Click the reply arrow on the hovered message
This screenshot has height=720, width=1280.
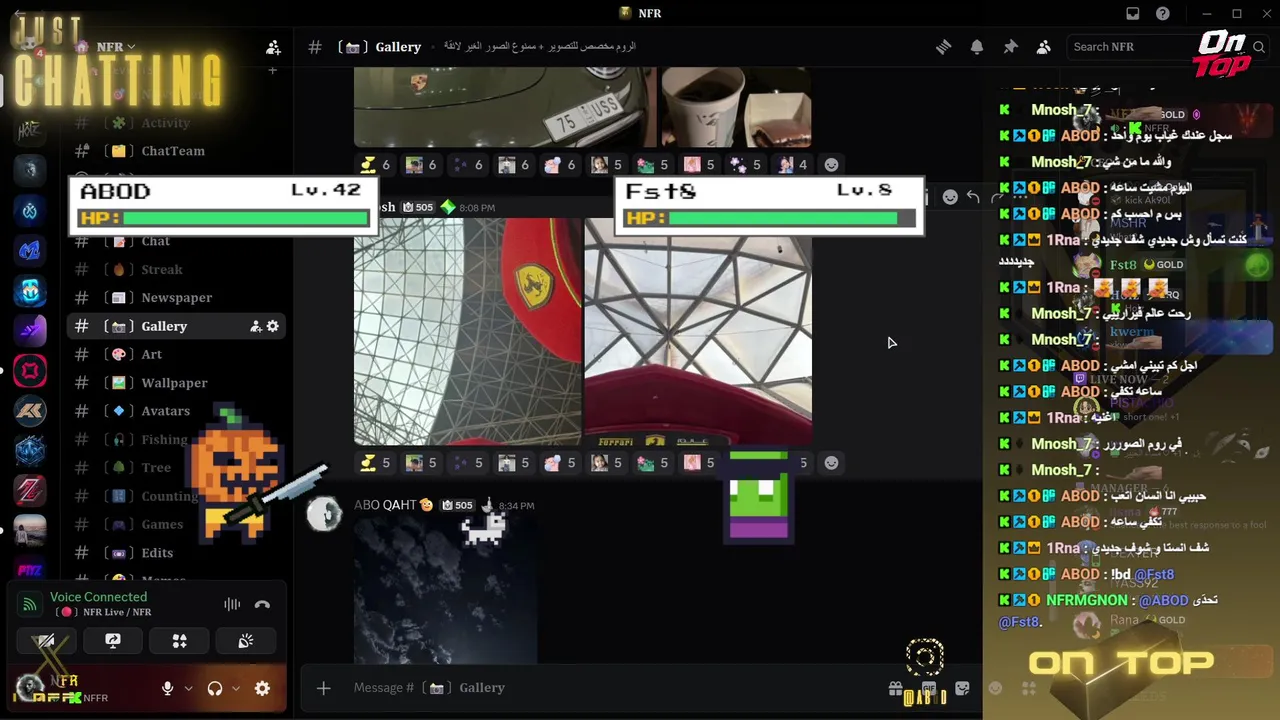click(973, 197)
